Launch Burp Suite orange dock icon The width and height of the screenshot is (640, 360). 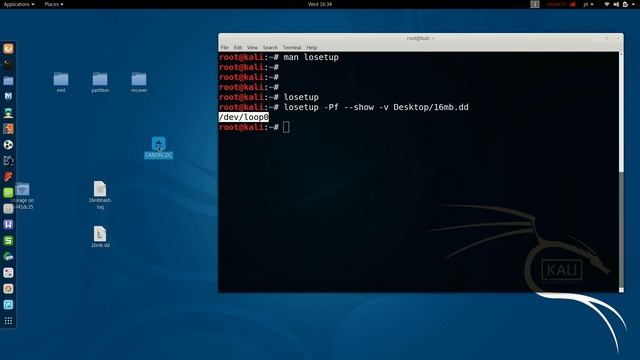(x=8, y=129)
